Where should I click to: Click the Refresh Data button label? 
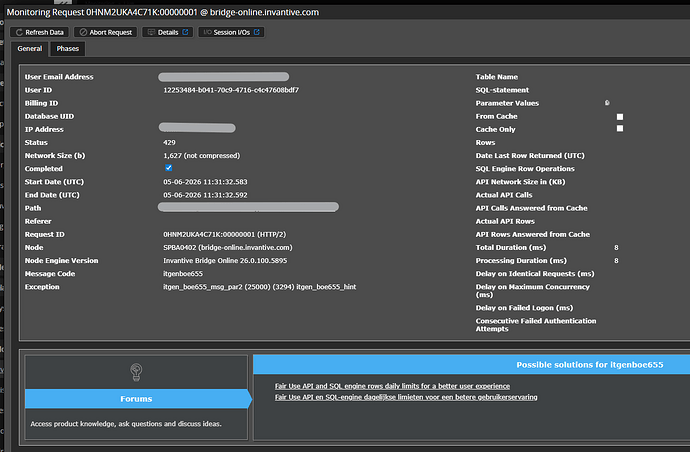[x=44, y=32]
